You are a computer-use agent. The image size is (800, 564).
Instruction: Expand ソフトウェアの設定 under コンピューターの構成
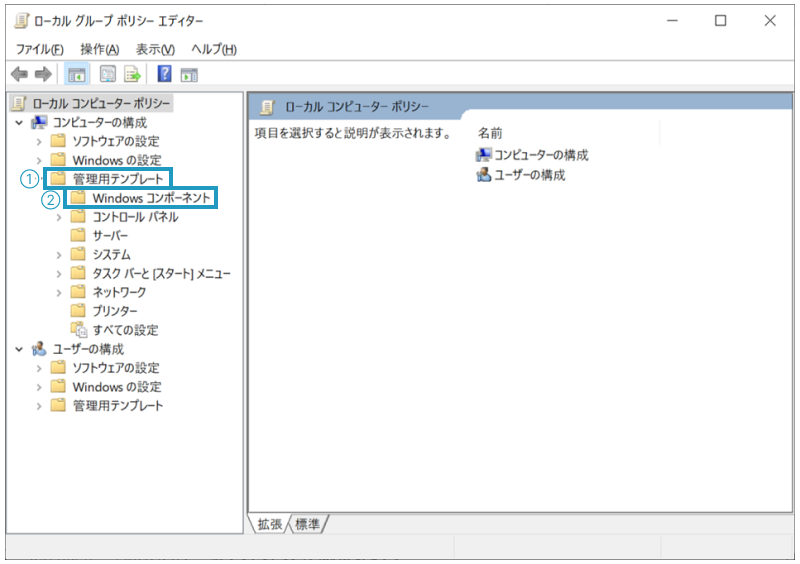pos(39,141)
